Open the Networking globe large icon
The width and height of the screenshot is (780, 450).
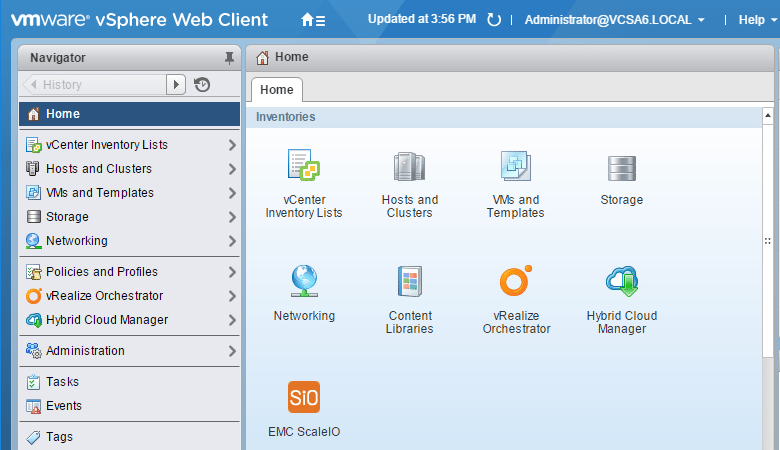[x=304, y=281]
